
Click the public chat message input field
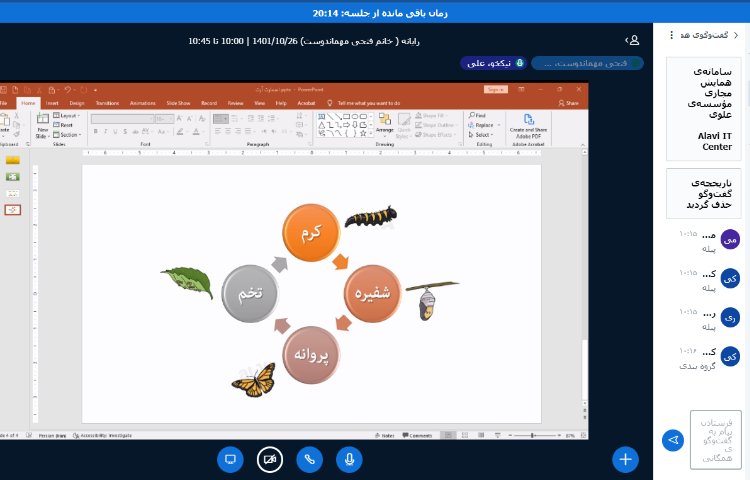pos(715,439)
